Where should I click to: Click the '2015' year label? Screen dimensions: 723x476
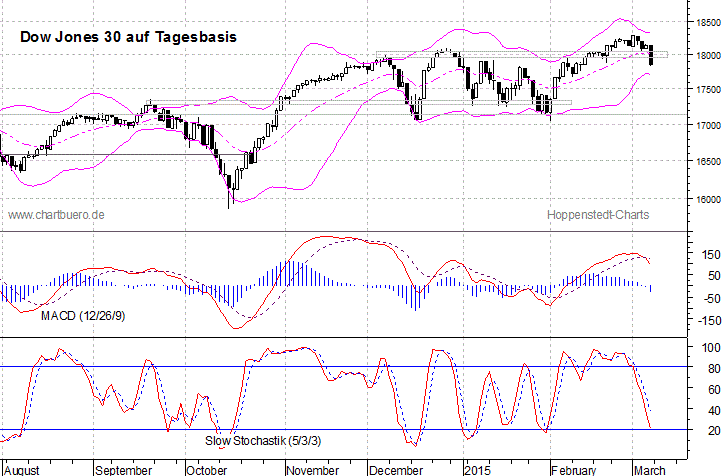pyautogui.click(x=477, y=470)
